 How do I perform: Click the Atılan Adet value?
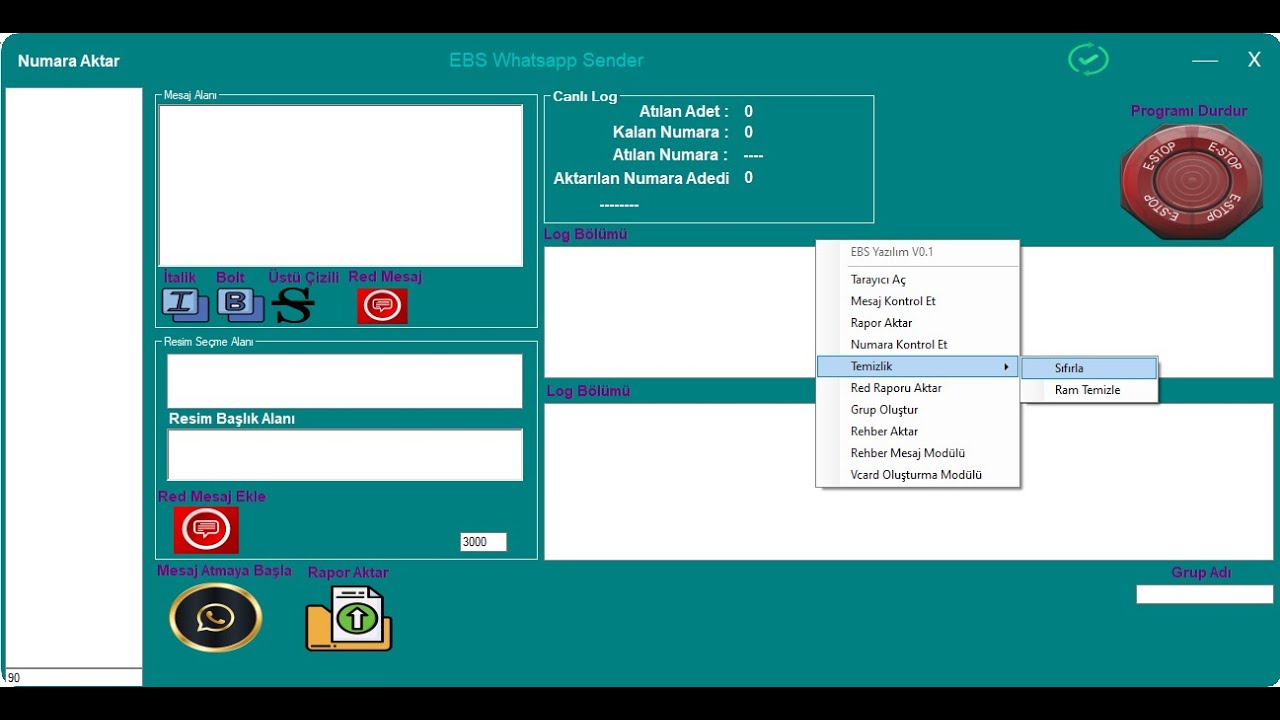click(748, 111)
